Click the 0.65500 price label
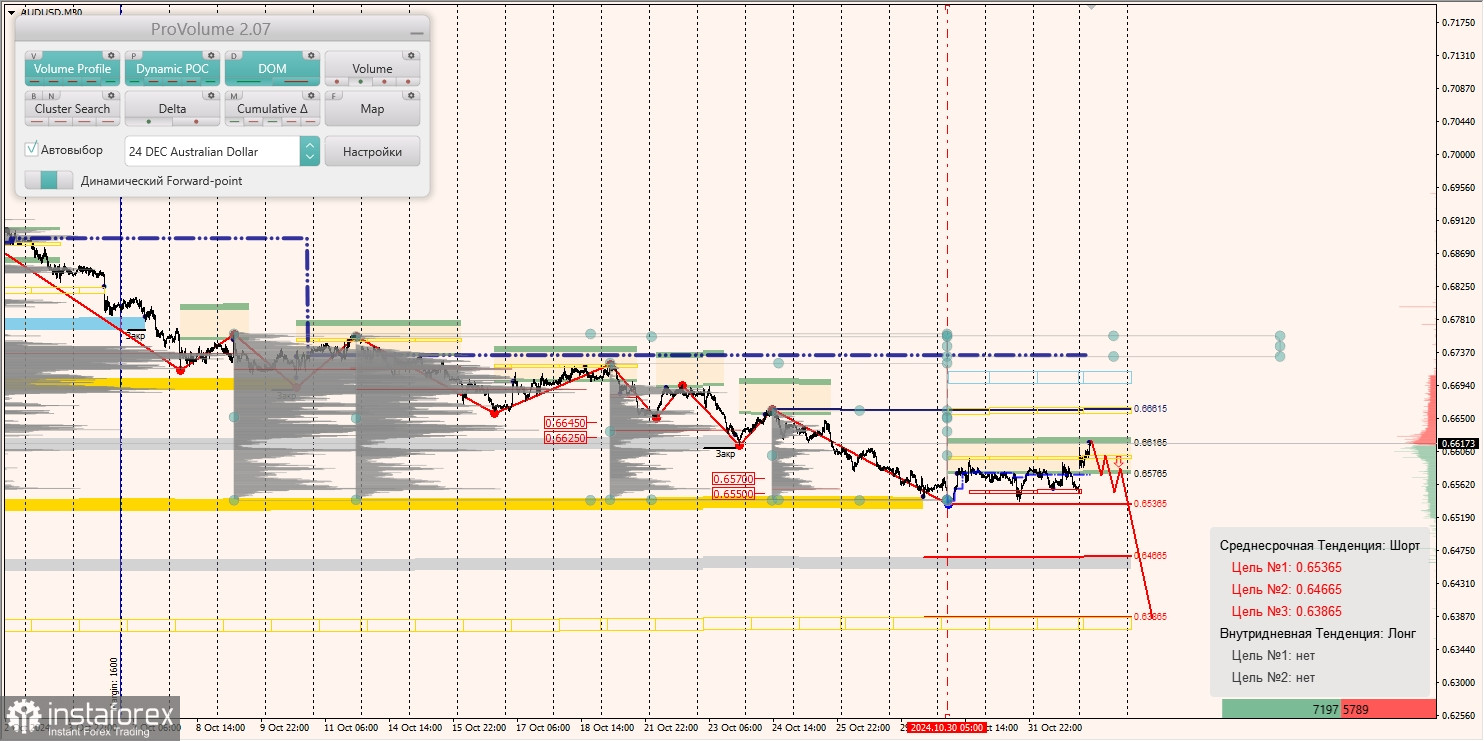The height and width of the screenshot is (741, 1484). pos(733,493)
